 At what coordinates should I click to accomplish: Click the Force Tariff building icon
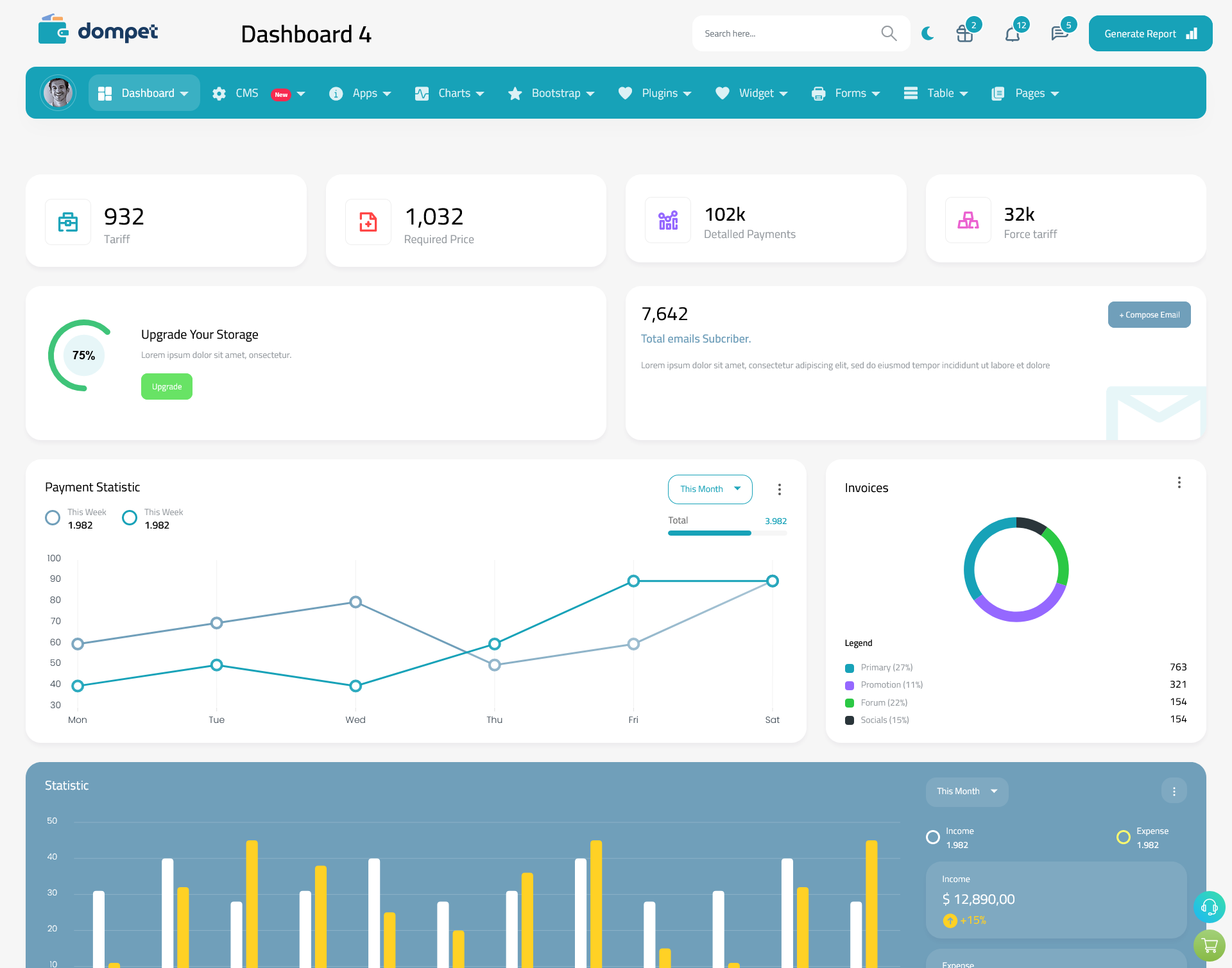point(967,219)
